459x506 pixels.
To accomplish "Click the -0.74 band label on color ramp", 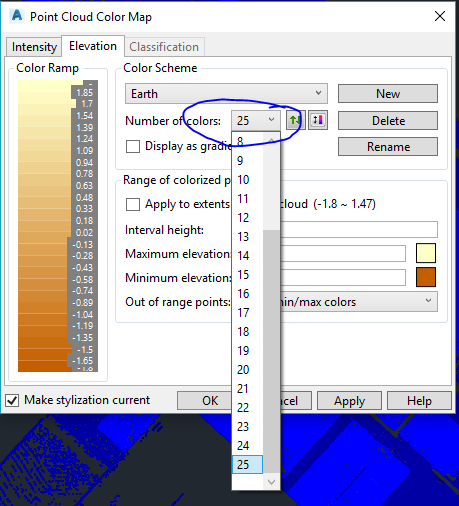I will coord(83,291).
